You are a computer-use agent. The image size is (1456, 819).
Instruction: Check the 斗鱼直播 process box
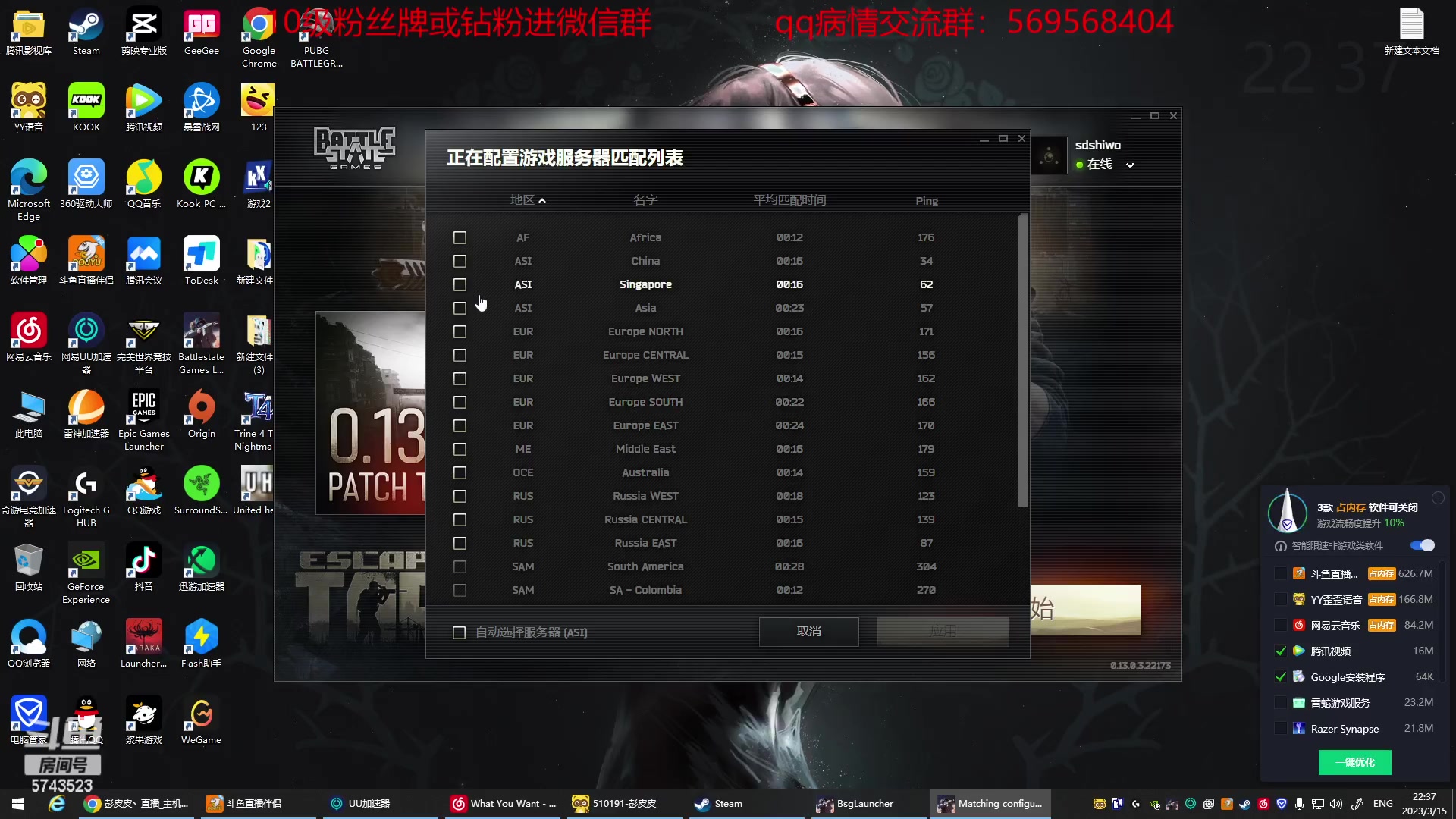point(1280,574)
